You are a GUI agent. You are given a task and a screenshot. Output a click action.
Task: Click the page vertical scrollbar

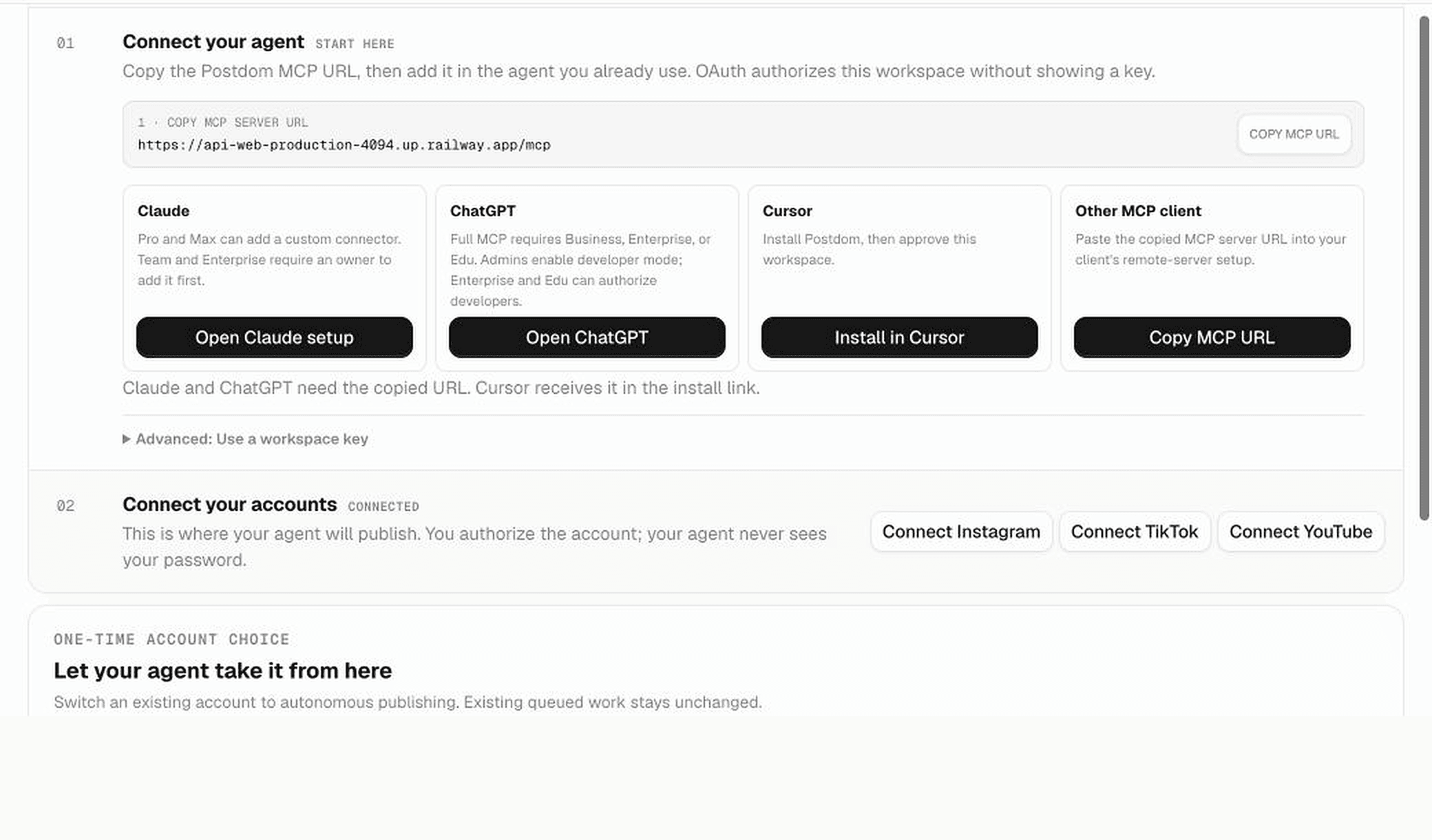pos(1424,269)
